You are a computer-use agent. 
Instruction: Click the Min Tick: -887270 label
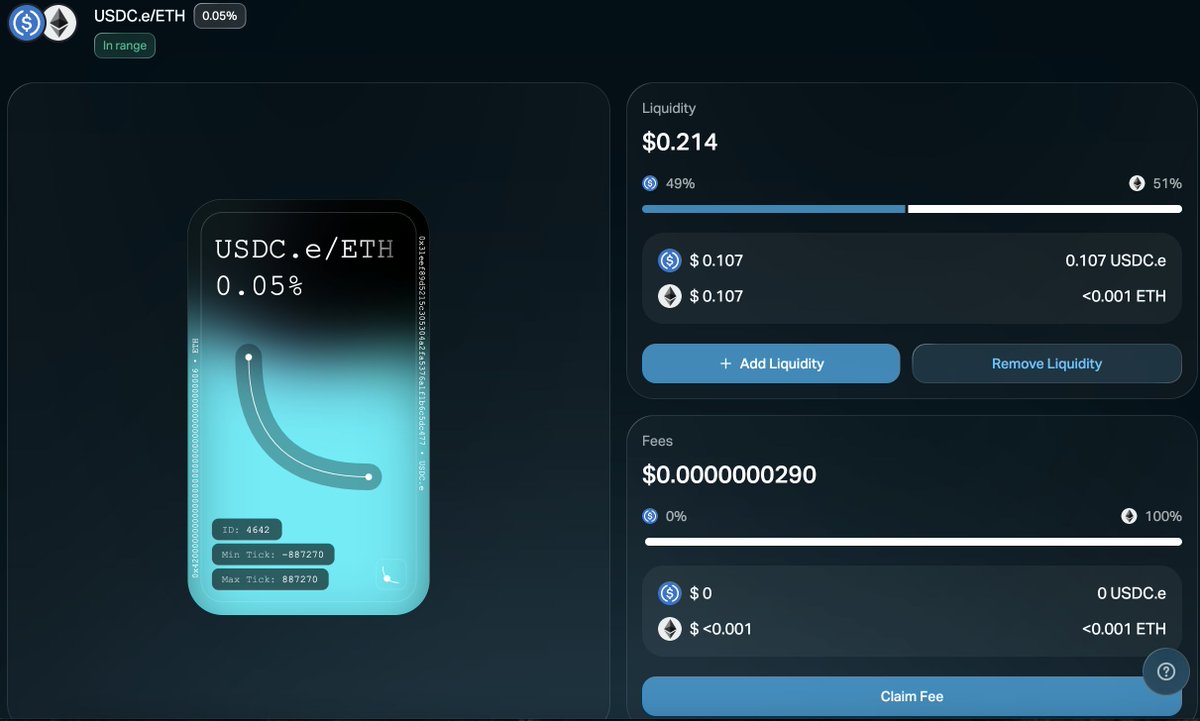tap(273, 554)
